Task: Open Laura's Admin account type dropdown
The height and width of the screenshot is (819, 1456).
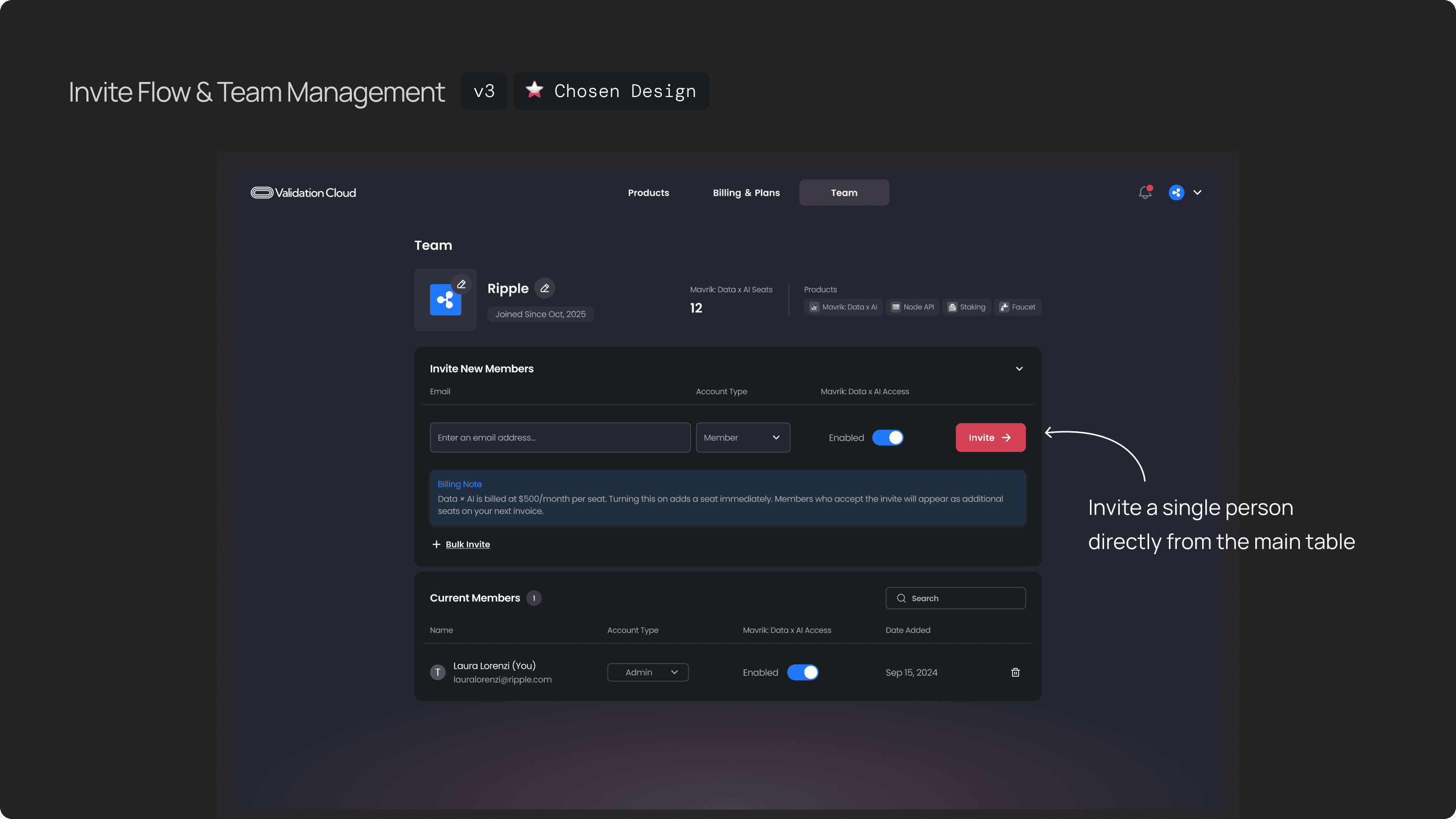Action: (x=648, y=672)
